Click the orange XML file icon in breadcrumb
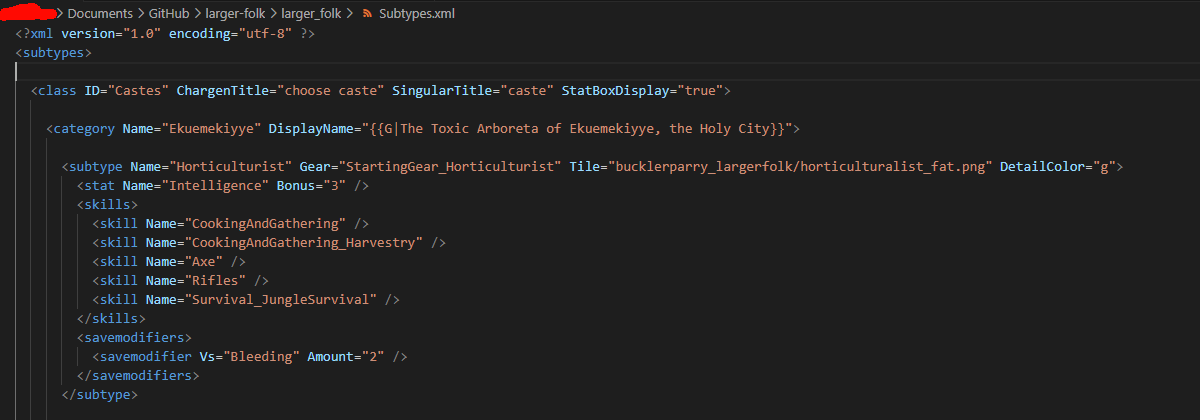This screenshot has width=1200, height=420. 366,14
